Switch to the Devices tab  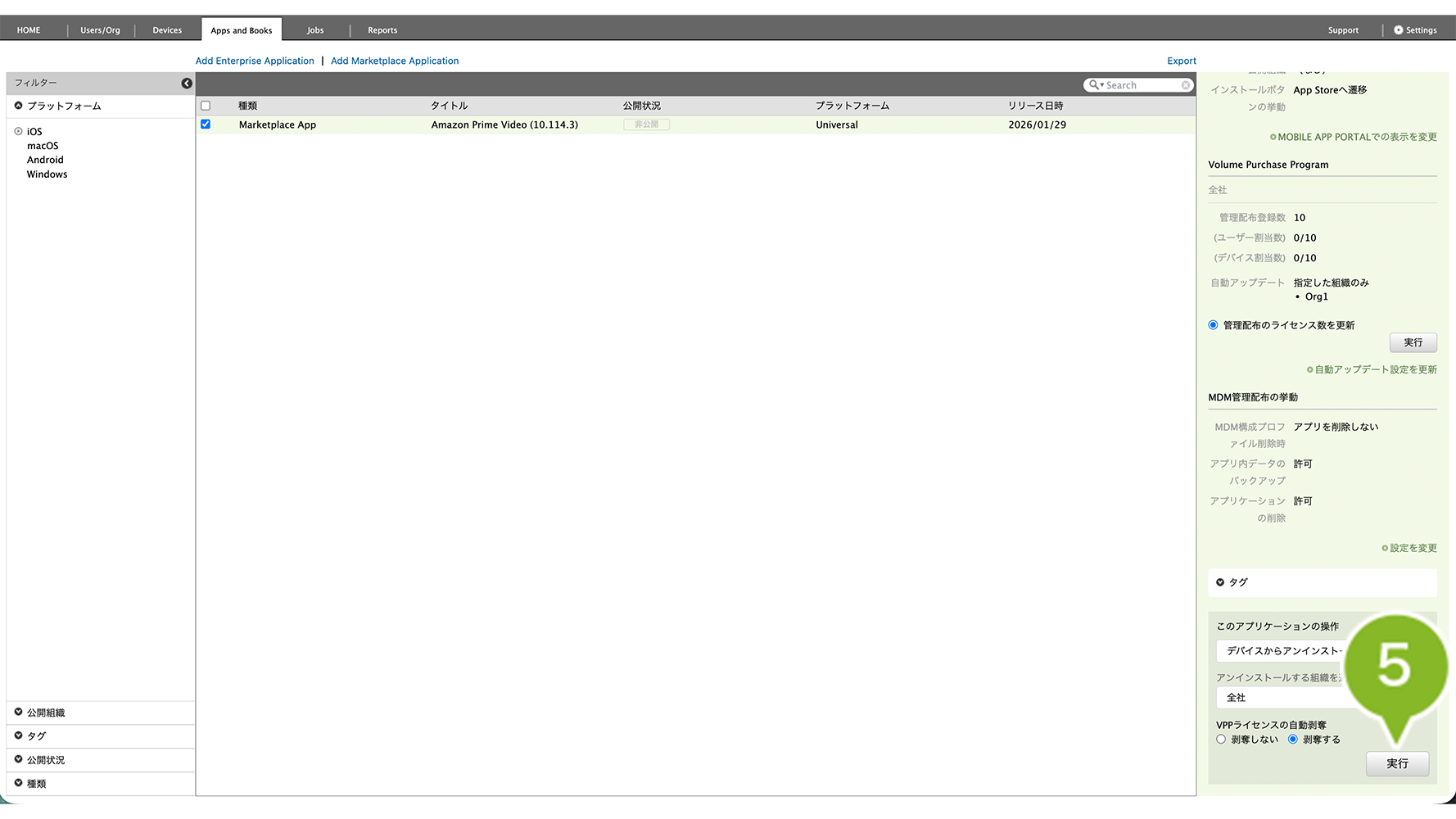167,30
